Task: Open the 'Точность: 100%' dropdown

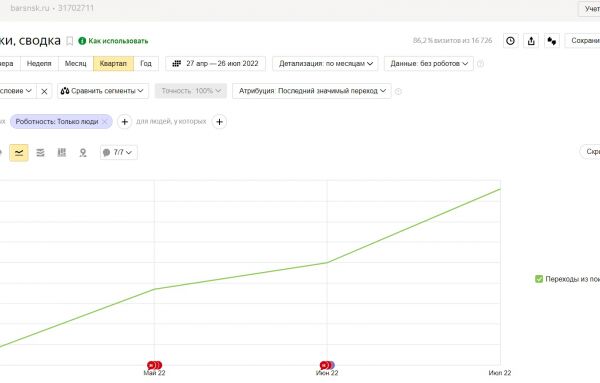Action: pos(191,91)
